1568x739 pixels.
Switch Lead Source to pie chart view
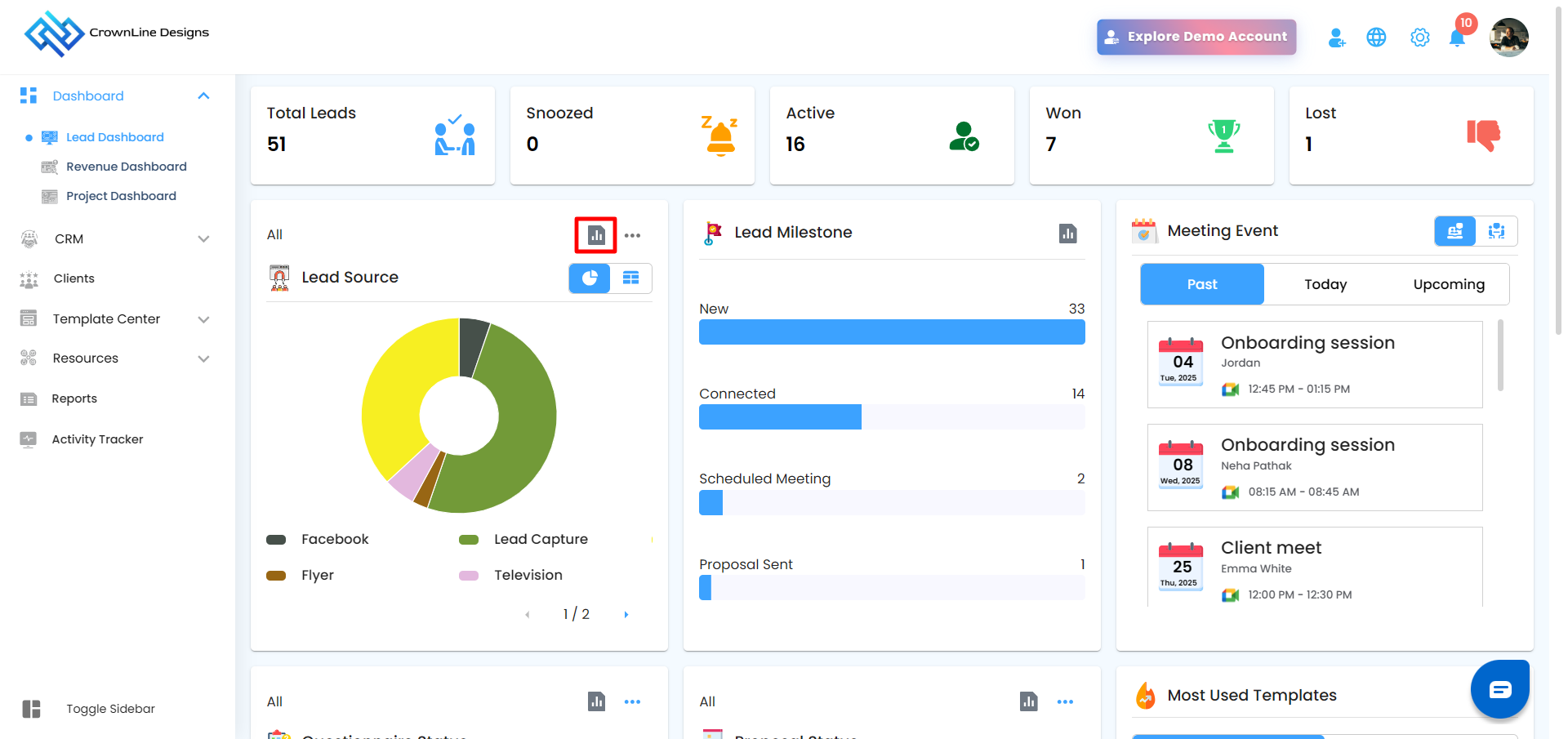(590, 278)
